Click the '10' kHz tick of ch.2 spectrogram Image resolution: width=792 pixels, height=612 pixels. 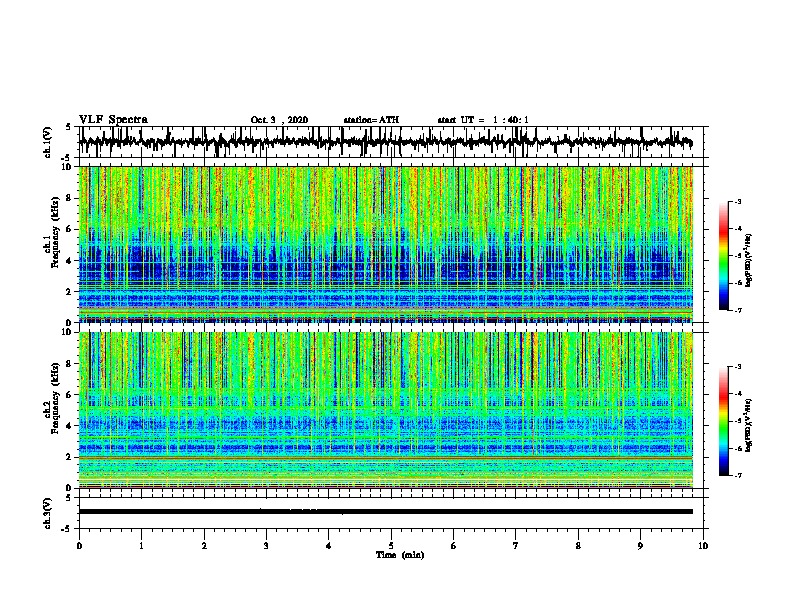pyautogui.click(x=67, y=332)
